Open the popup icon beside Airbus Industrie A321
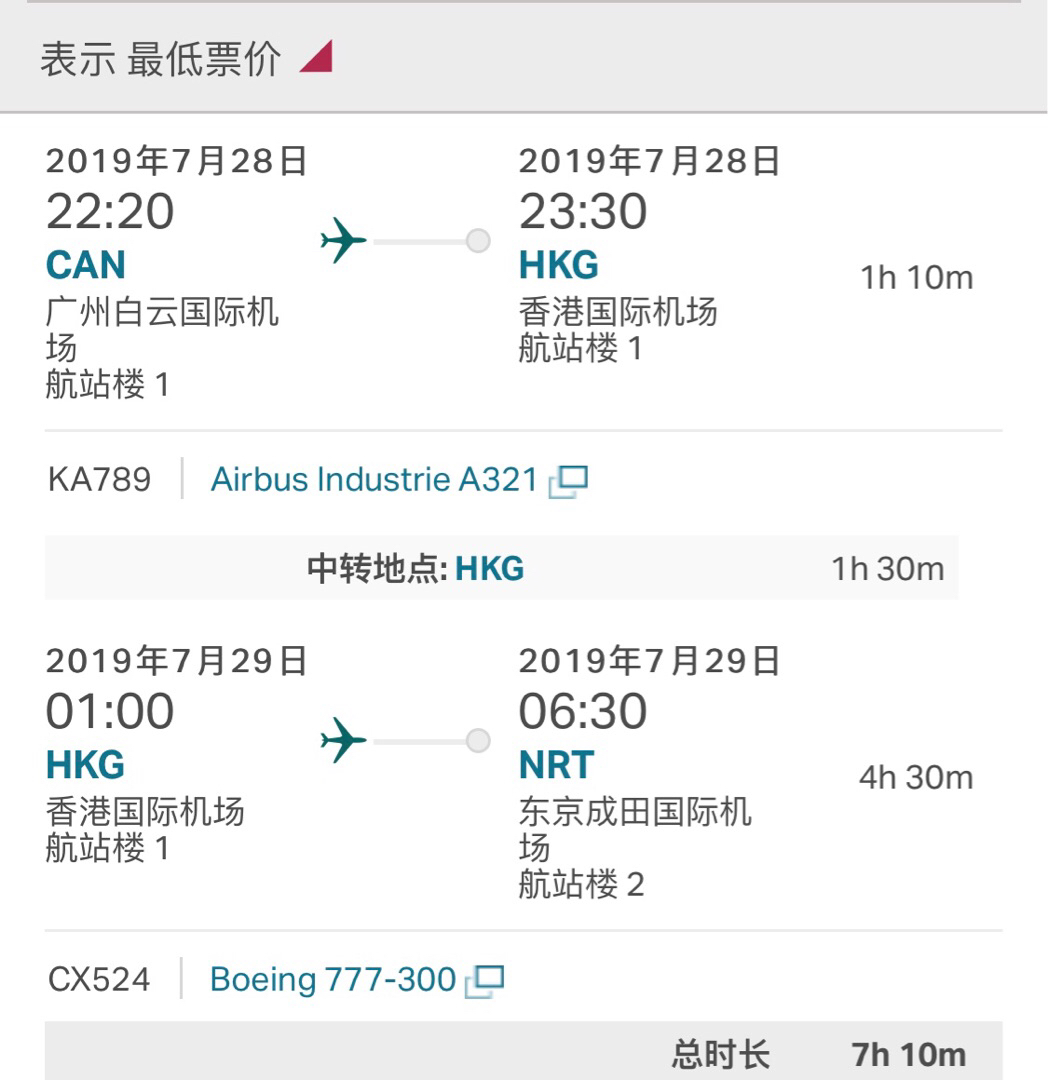1048x1080 pixels. [568, 482]
